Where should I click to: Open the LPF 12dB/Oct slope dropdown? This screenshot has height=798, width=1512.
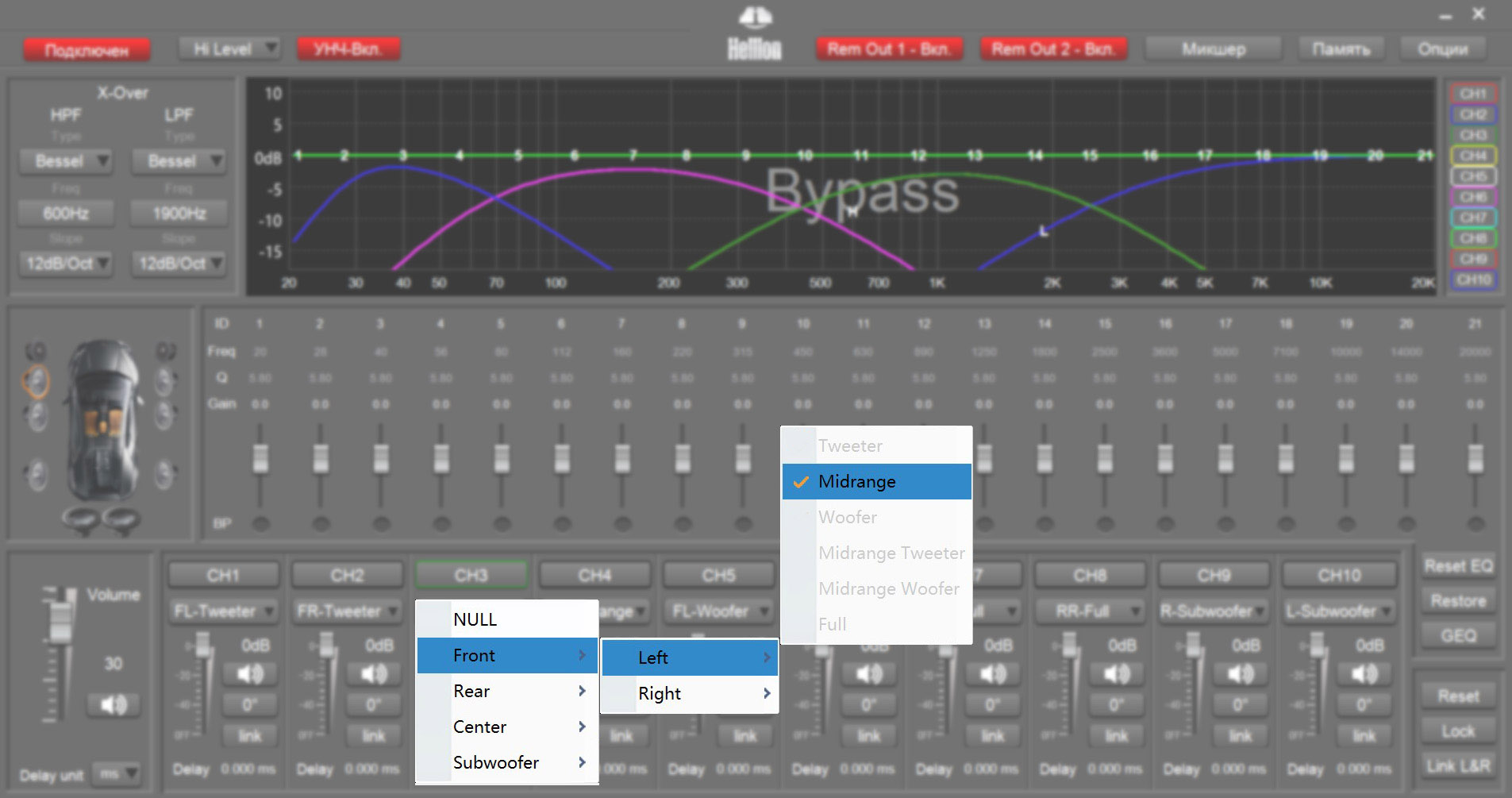coord(179,264)
